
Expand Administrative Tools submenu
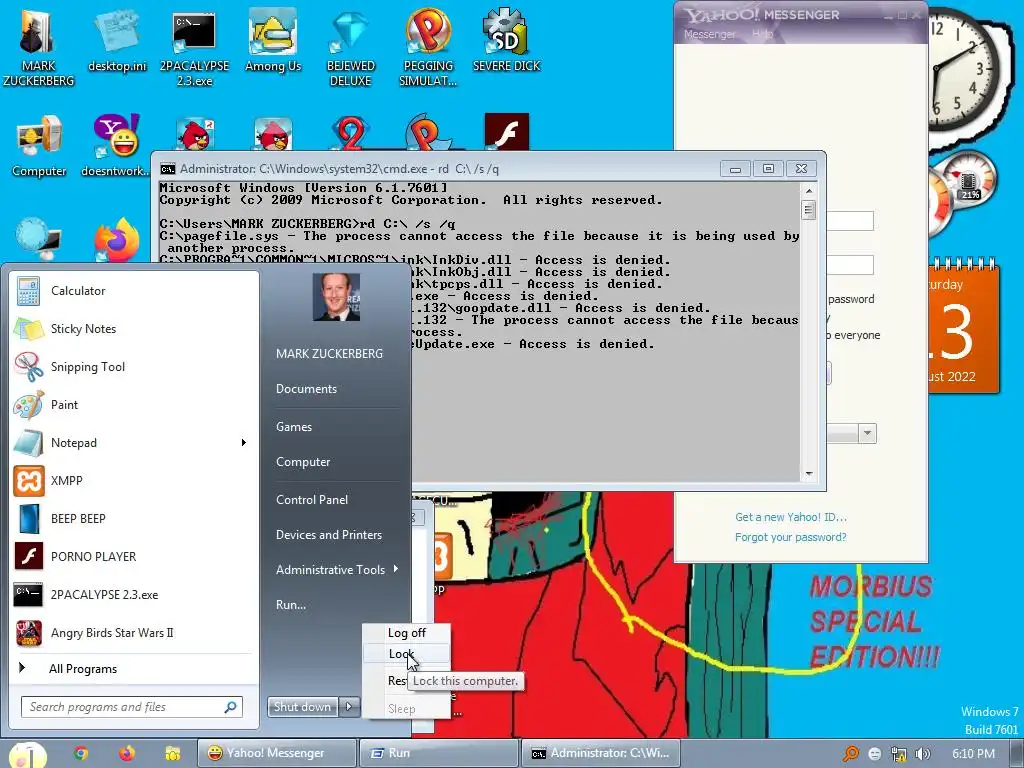tap(336, 569)
